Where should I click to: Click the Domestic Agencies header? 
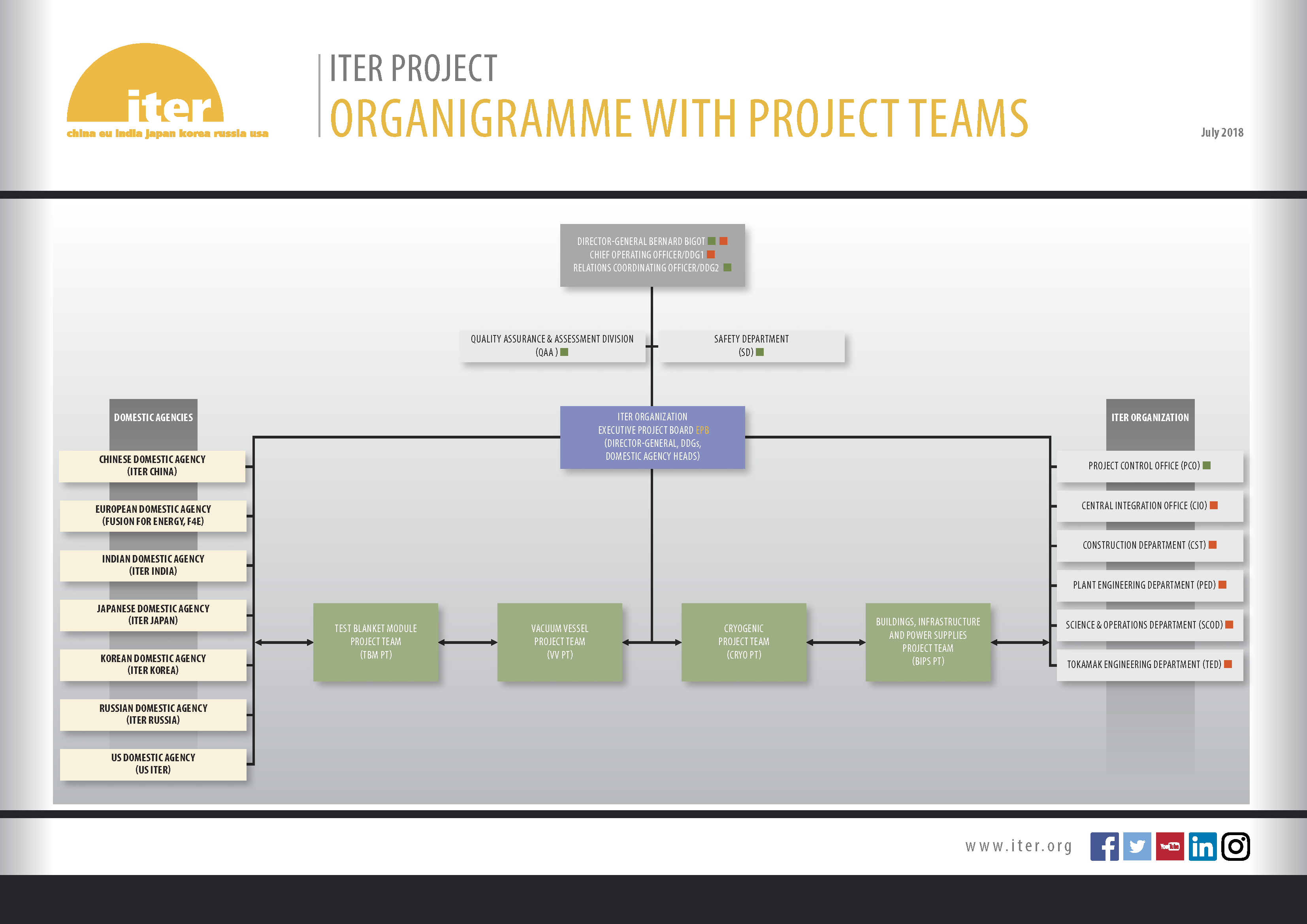(153, 418)
